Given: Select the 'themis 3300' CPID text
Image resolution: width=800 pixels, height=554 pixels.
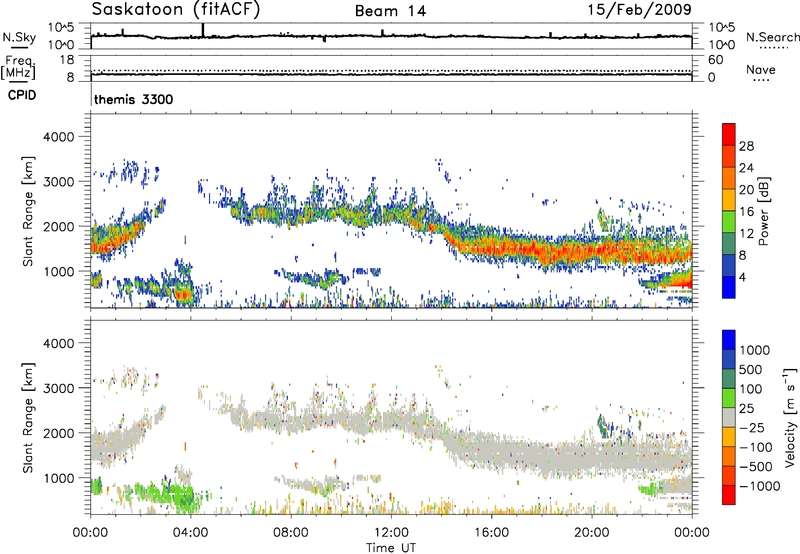Looking at the screenshot, I should point(134,99).
